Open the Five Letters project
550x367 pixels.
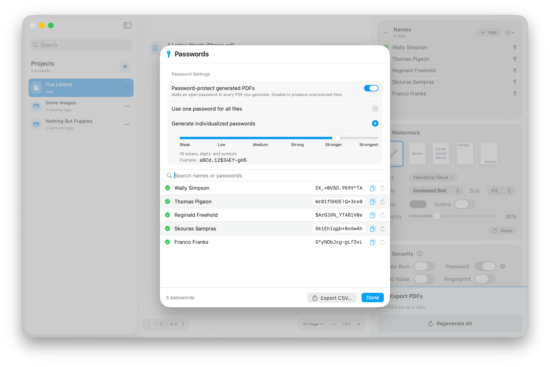[x=81, y=88]
